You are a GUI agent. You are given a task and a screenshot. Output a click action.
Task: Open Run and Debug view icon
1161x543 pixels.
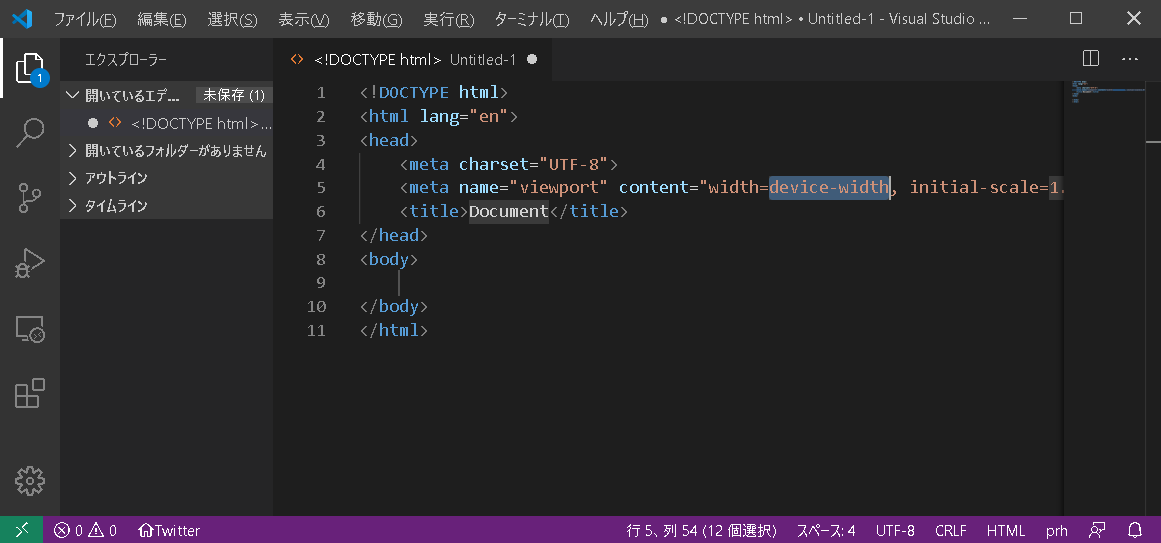tap(30, 263)
